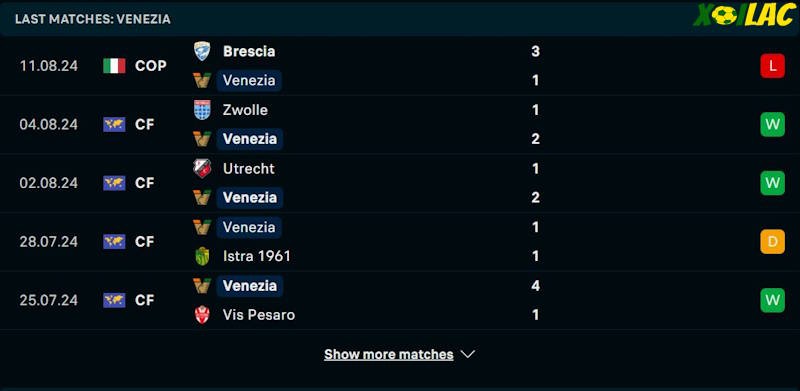Image resolution: width=800 pixels, height=391 pixels.
Task: Click the Show more matches link
Action: click(x=389, y=354)
